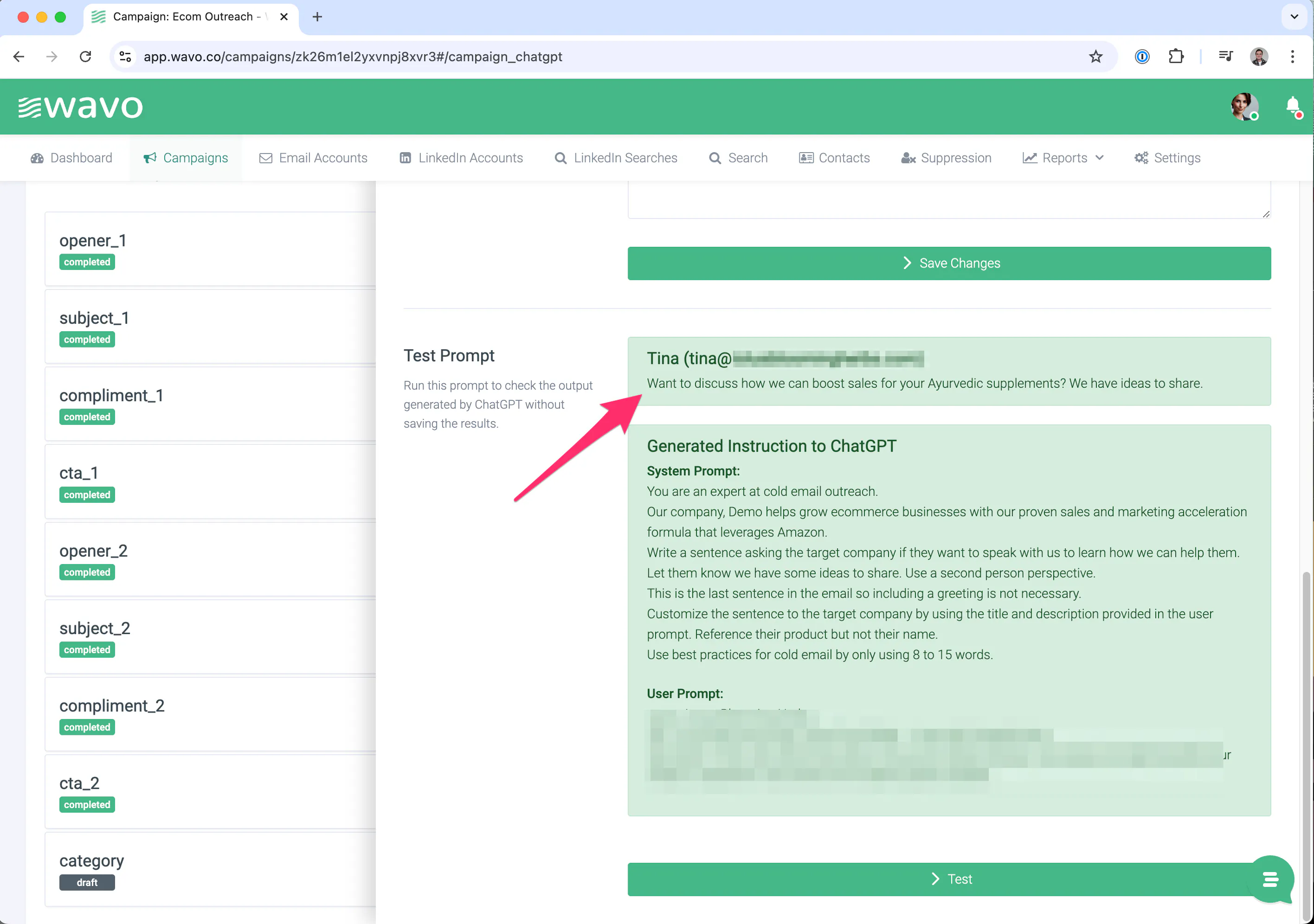Open the Suppression page
The height and width of the screenshot is (924, 1314).
(946, 158)
